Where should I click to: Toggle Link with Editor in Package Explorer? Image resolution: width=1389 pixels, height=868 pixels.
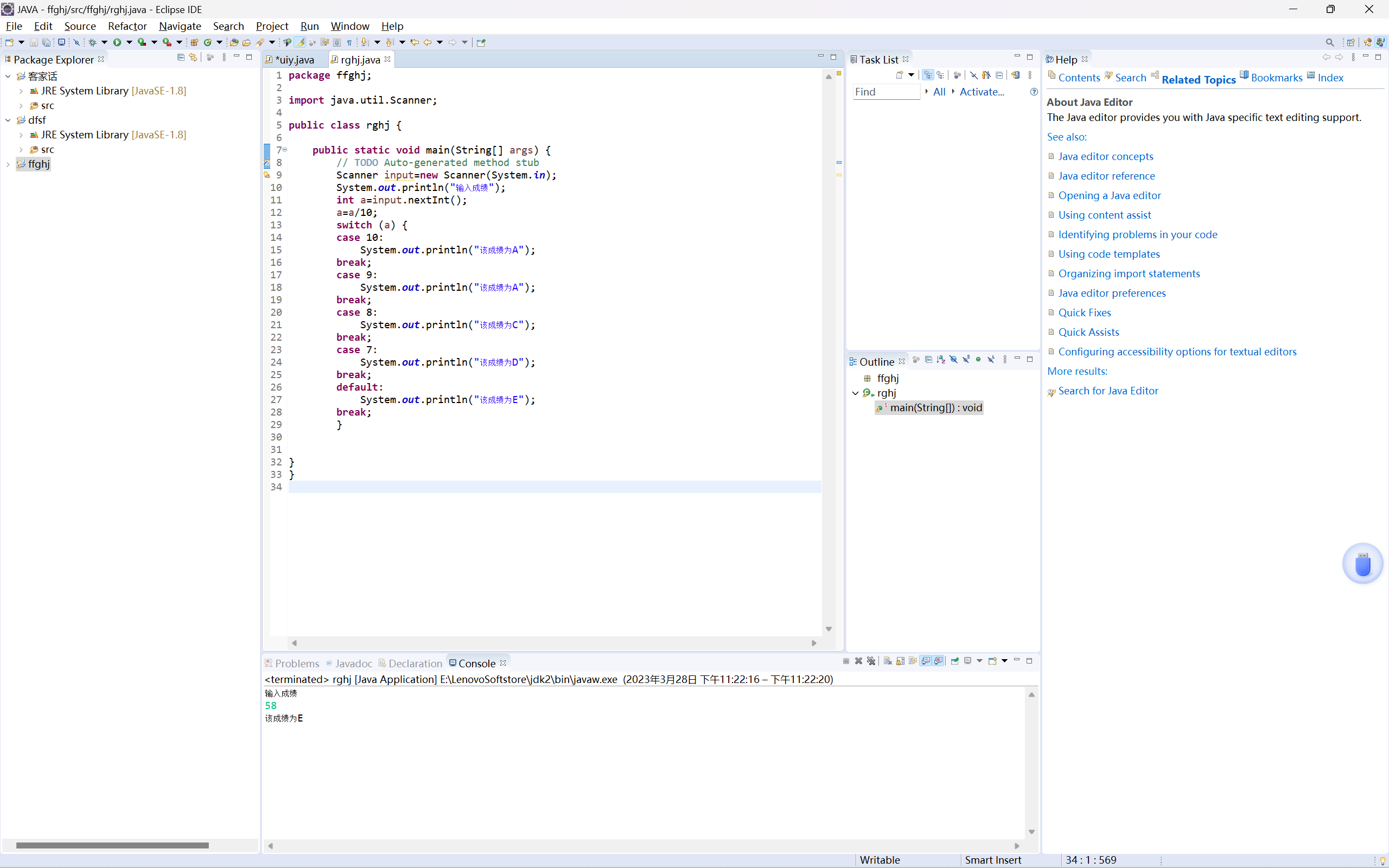pyautogui.click(x=193, y=58)
